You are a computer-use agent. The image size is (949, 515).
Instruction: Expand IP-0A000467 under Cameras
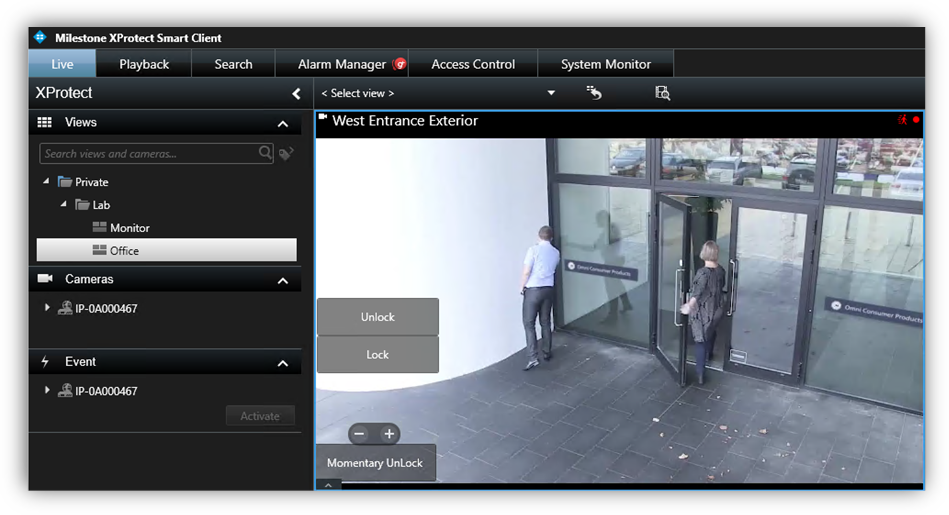[47, 307]
